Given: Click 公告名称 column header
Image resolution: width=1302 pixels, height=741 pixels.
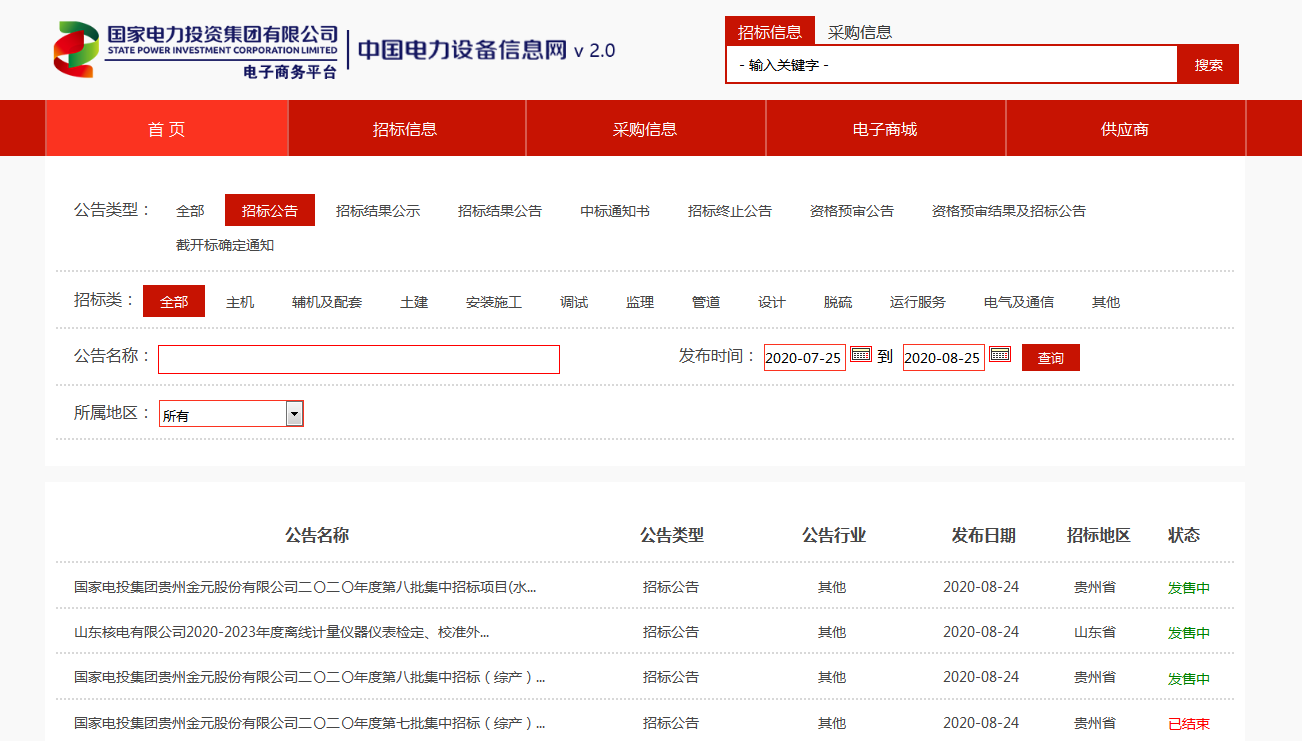Looking at the screenshot, I should coord(317,535).
